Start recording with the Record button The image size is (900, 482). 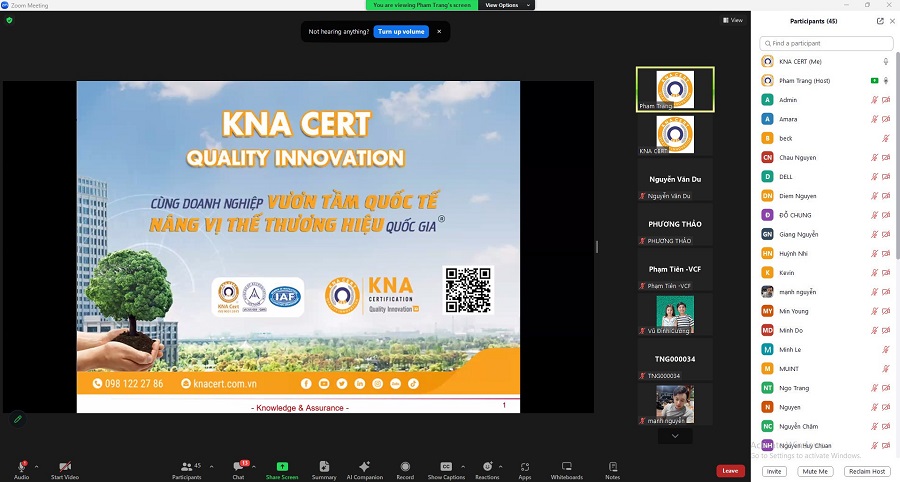click(405, 470)
